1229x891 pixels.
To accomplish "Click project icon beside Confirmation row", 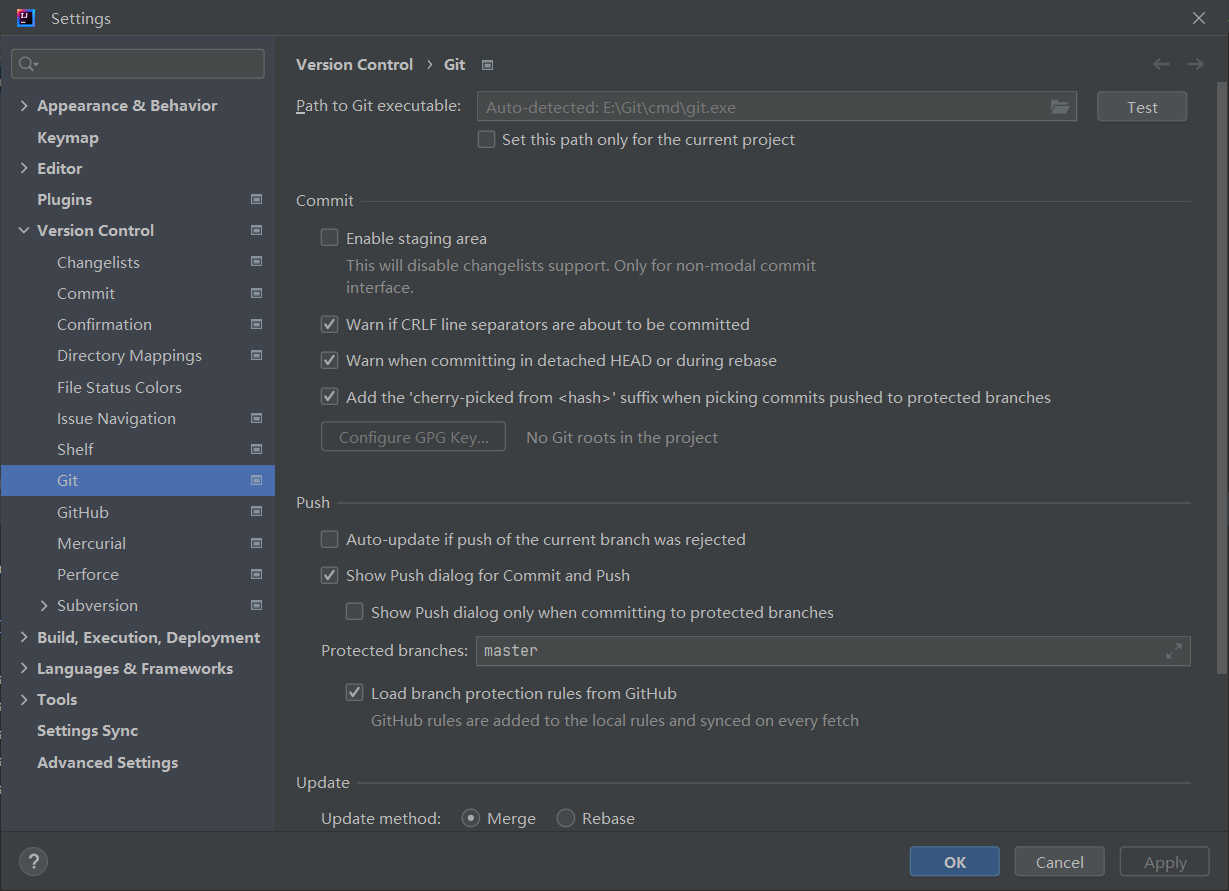I will coord(257,324).
